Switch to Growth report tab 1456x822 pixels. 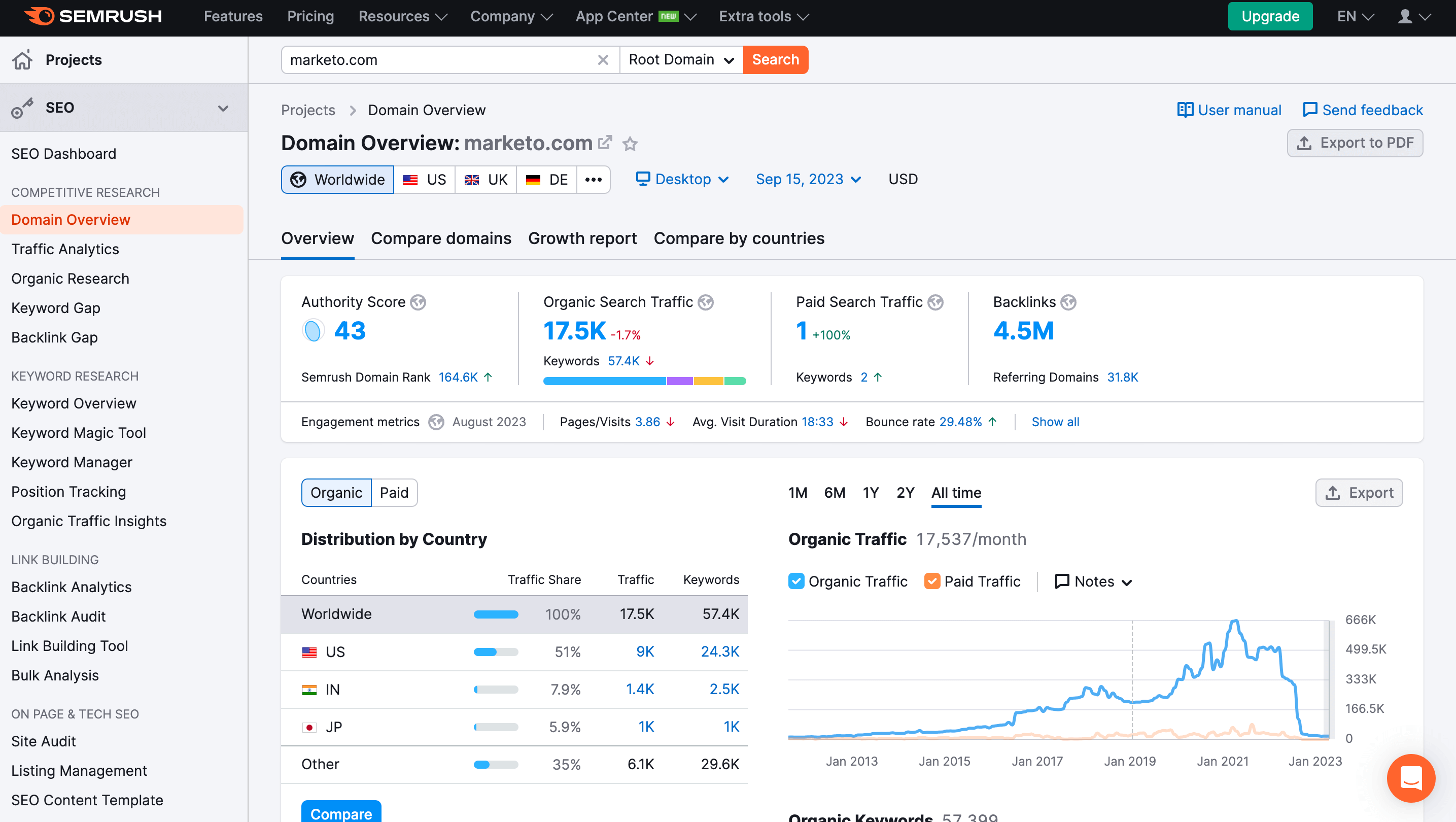click(x=582, y=238)
